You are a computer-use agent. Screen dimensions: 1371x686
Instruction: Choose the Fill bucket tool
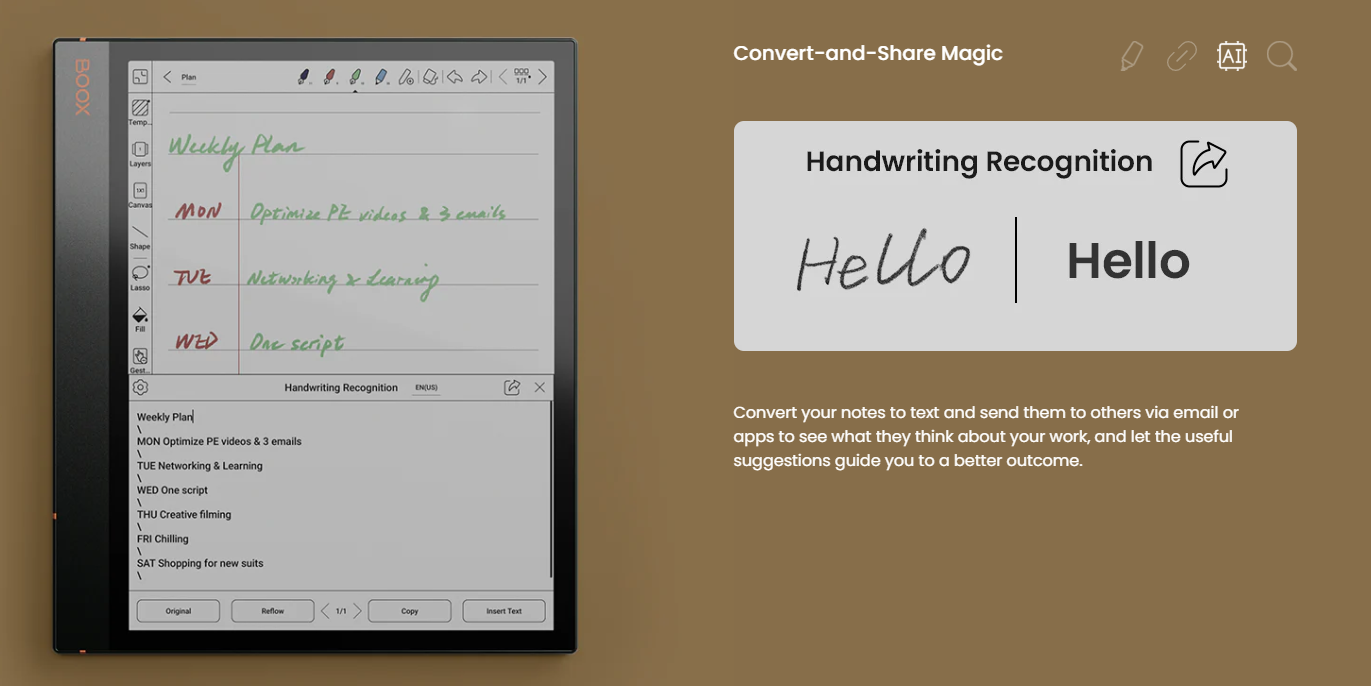(x=140, y=315)
